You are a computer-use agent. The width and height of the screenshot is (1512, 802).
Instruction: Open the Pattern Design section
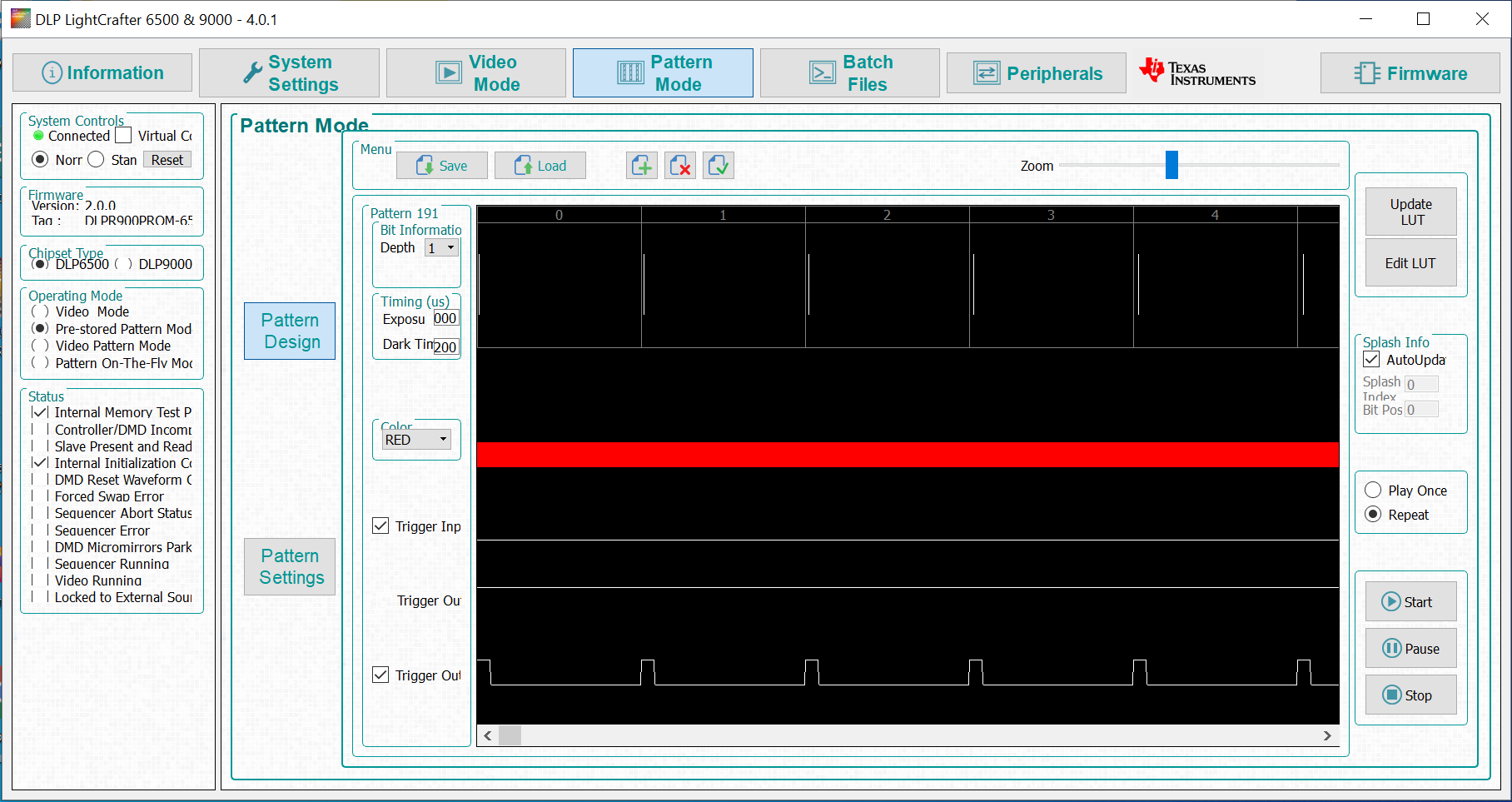click(290, 331)
